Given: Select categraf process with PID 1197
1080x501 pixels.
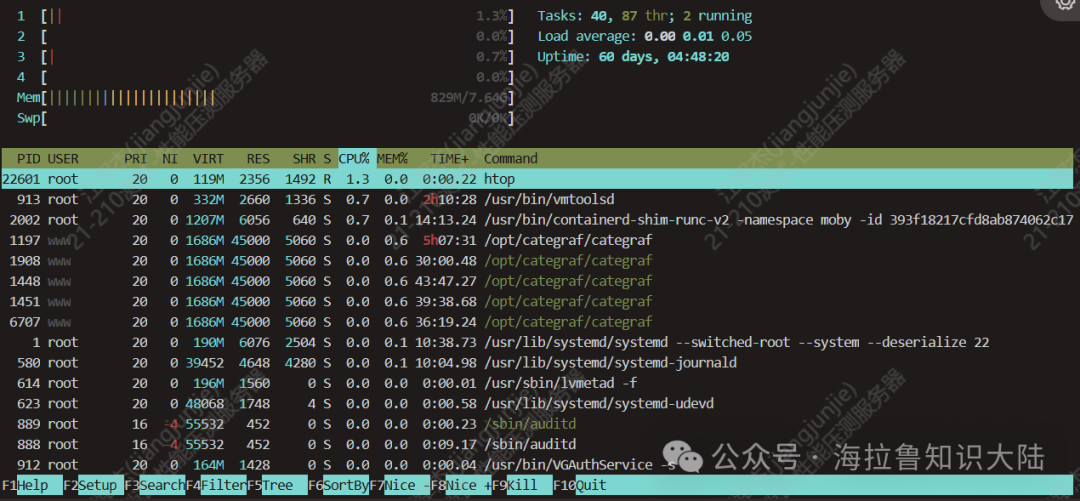Looking at the screenshot, I should 537,241.
